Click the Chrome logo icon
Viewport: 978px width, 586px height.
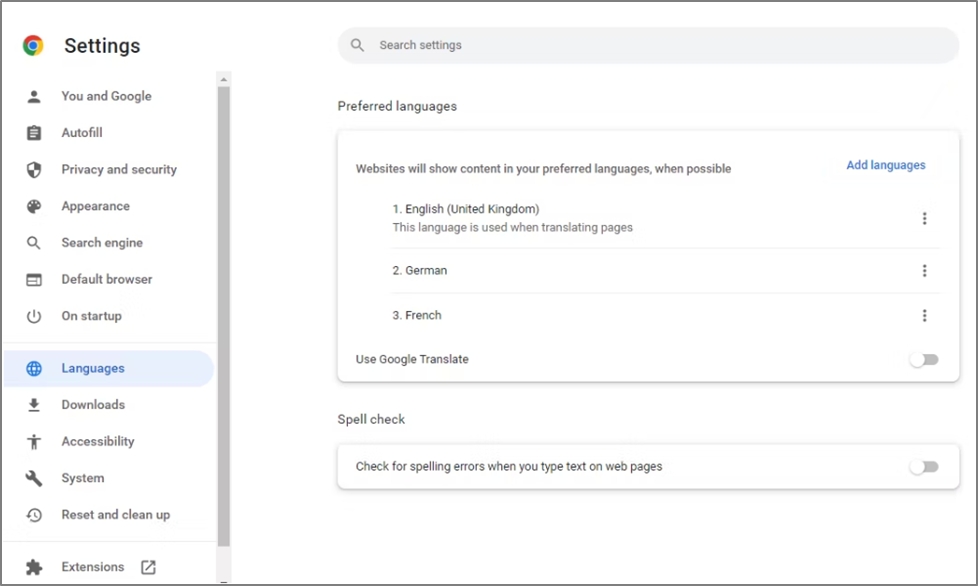coord(33,46)
